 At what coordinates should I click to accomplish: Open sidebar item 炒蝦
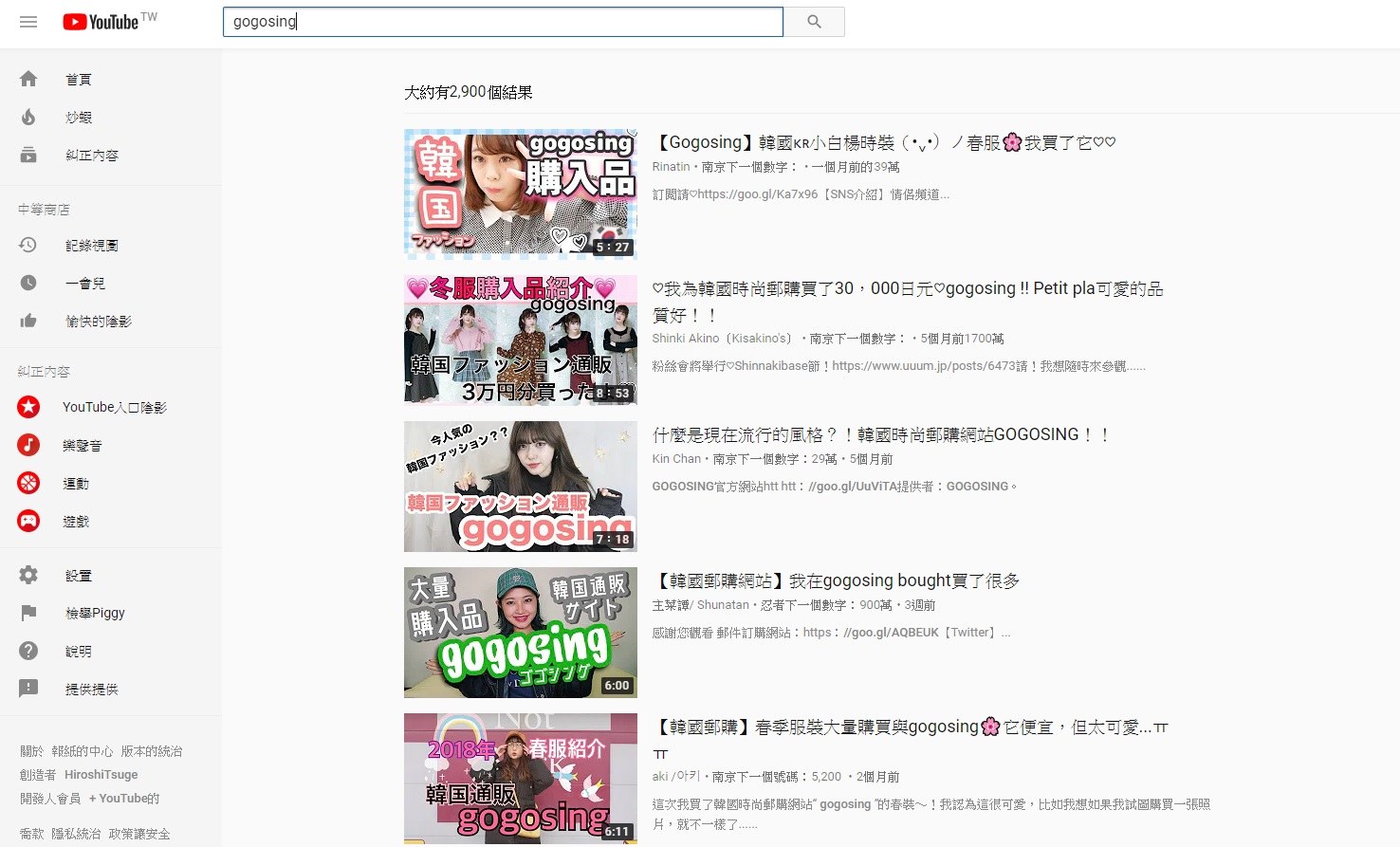(x=110, y=117)
